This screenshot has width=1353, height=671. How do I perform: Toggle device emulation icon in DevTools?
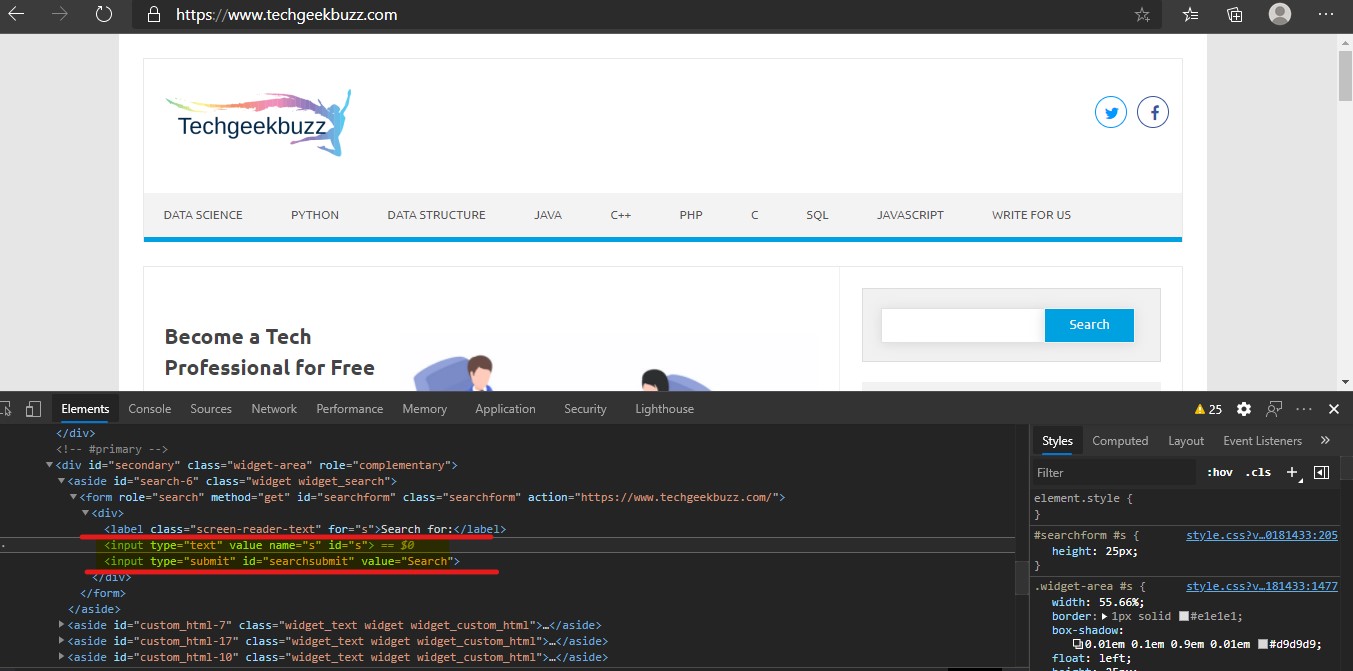(x=33, y=409)
